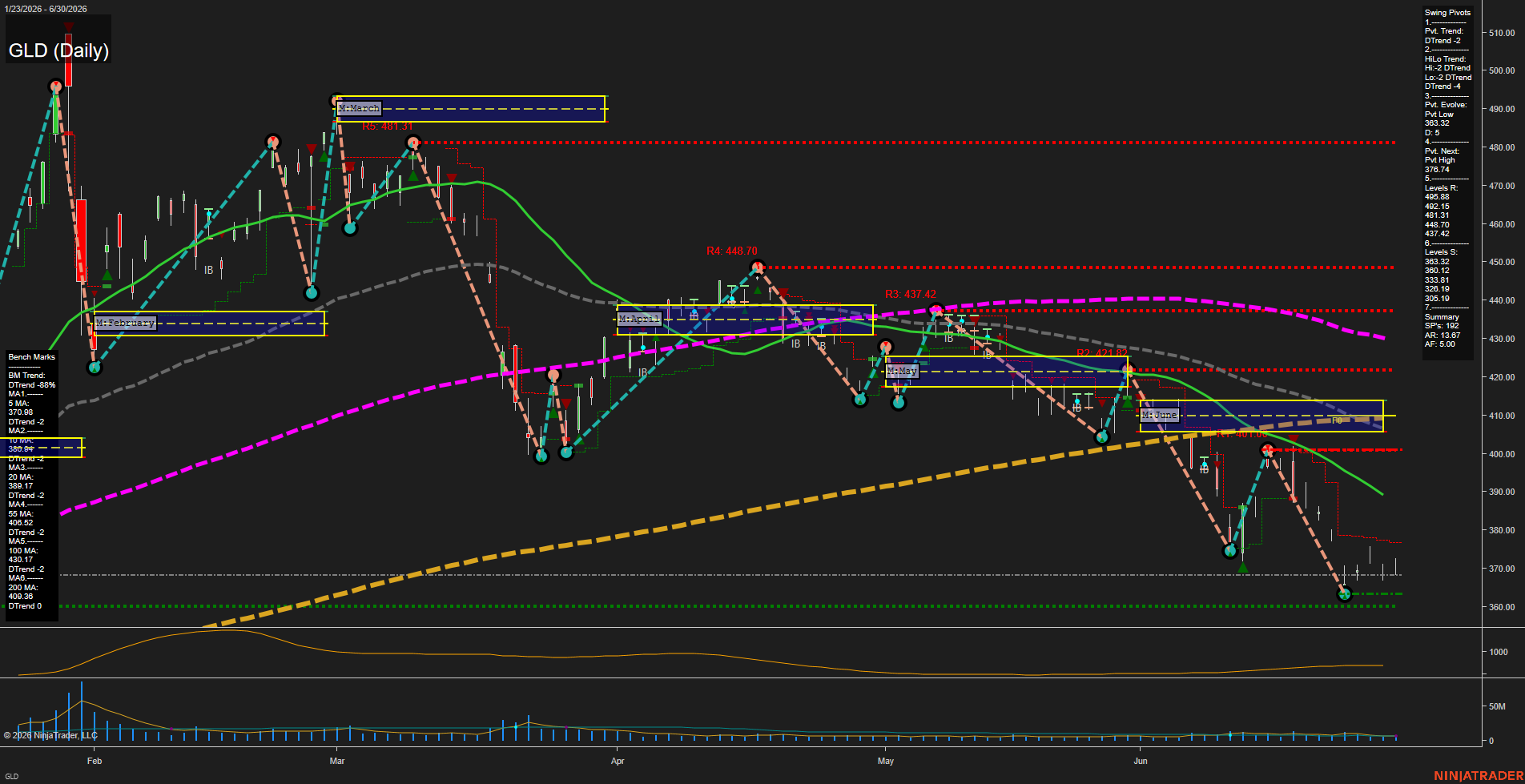
Task: Click the 360.00 price axis label
Action: pos(1502,607)
